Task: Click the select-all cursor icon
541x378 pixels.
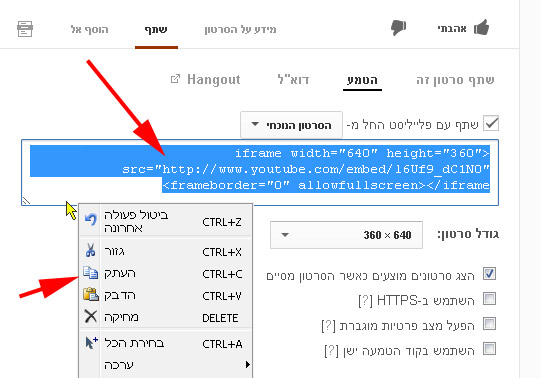Action: (91, 342)
